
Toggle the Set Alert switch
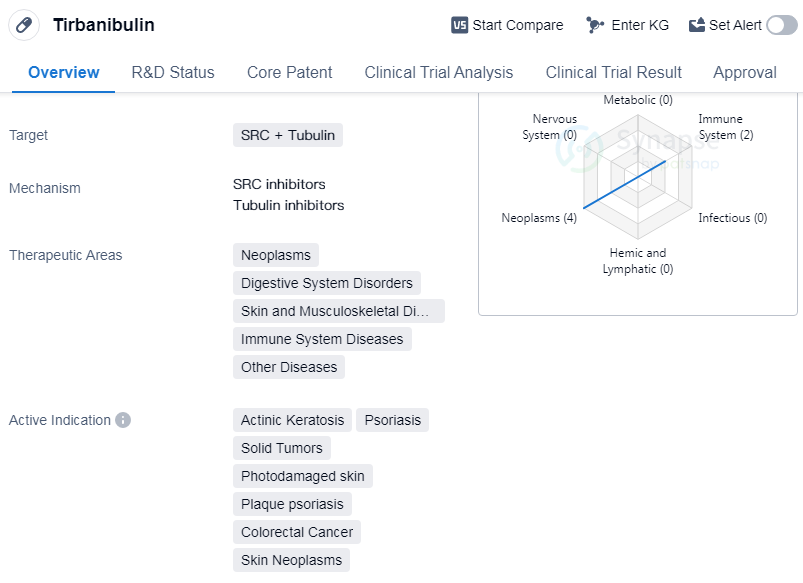[781, 25]
